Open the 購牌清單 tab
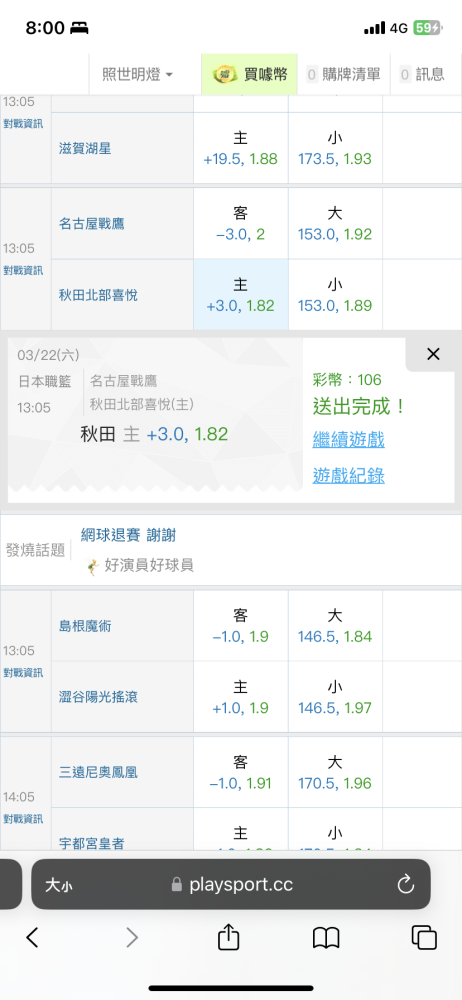The image size is (462, 1000). (x=344, y=74)
